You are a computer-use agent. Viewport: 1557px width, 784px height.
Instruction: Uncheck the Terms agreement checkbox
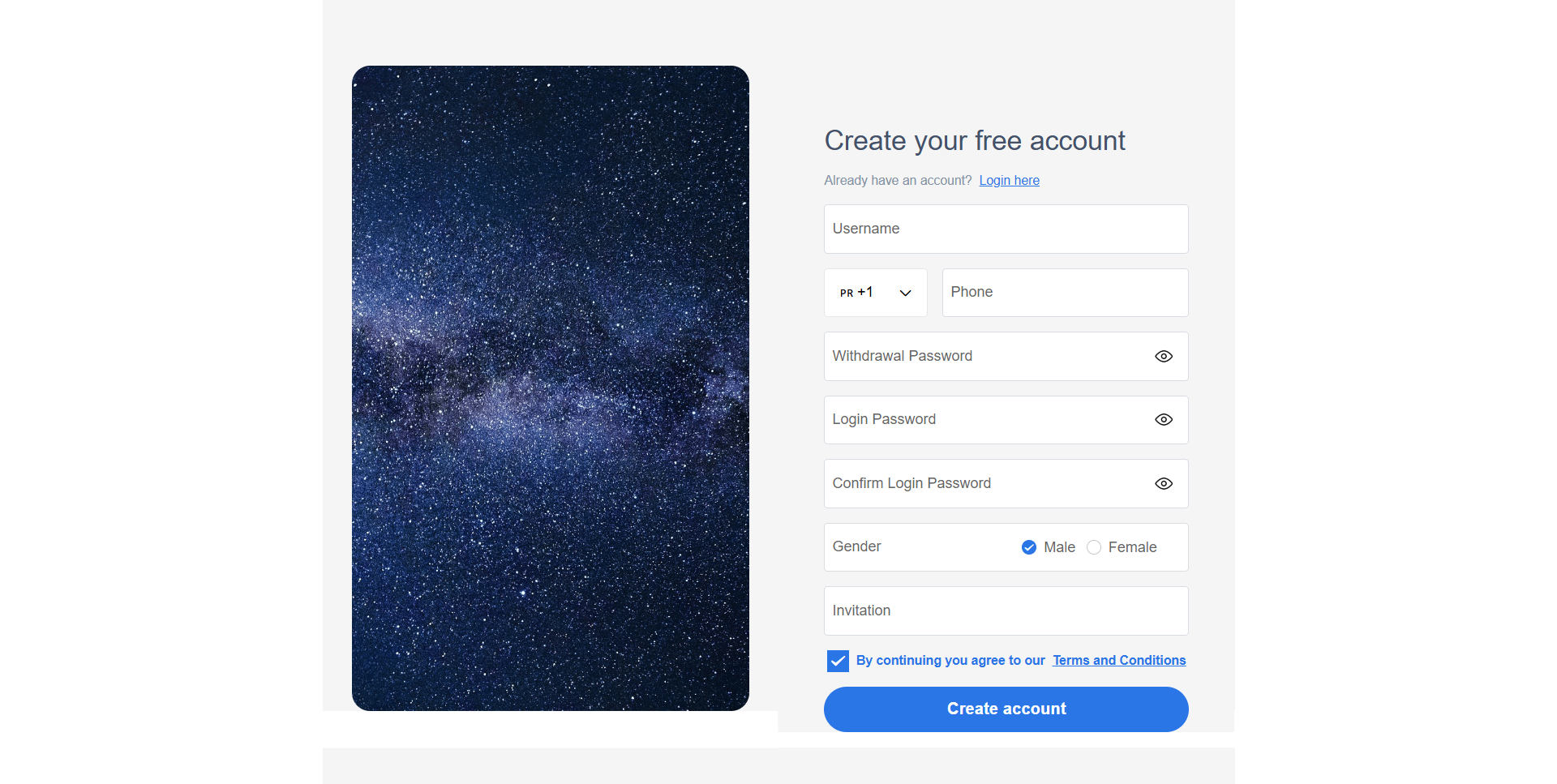pyautogui.click(x=838, y=661)
